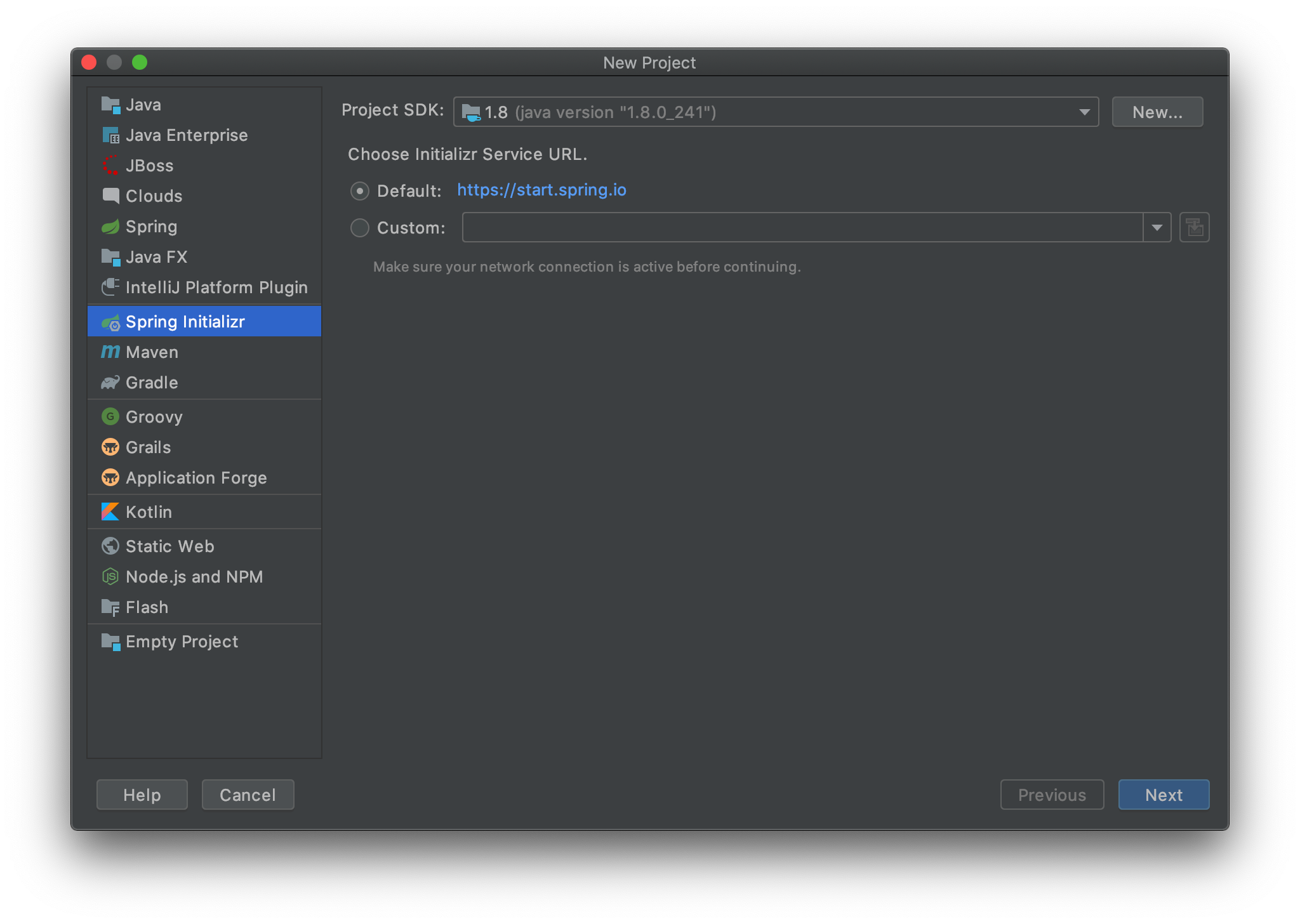Click the red close window button
Screen dimensions: 1300x924
pyautogui.click(x=89, y=62)
